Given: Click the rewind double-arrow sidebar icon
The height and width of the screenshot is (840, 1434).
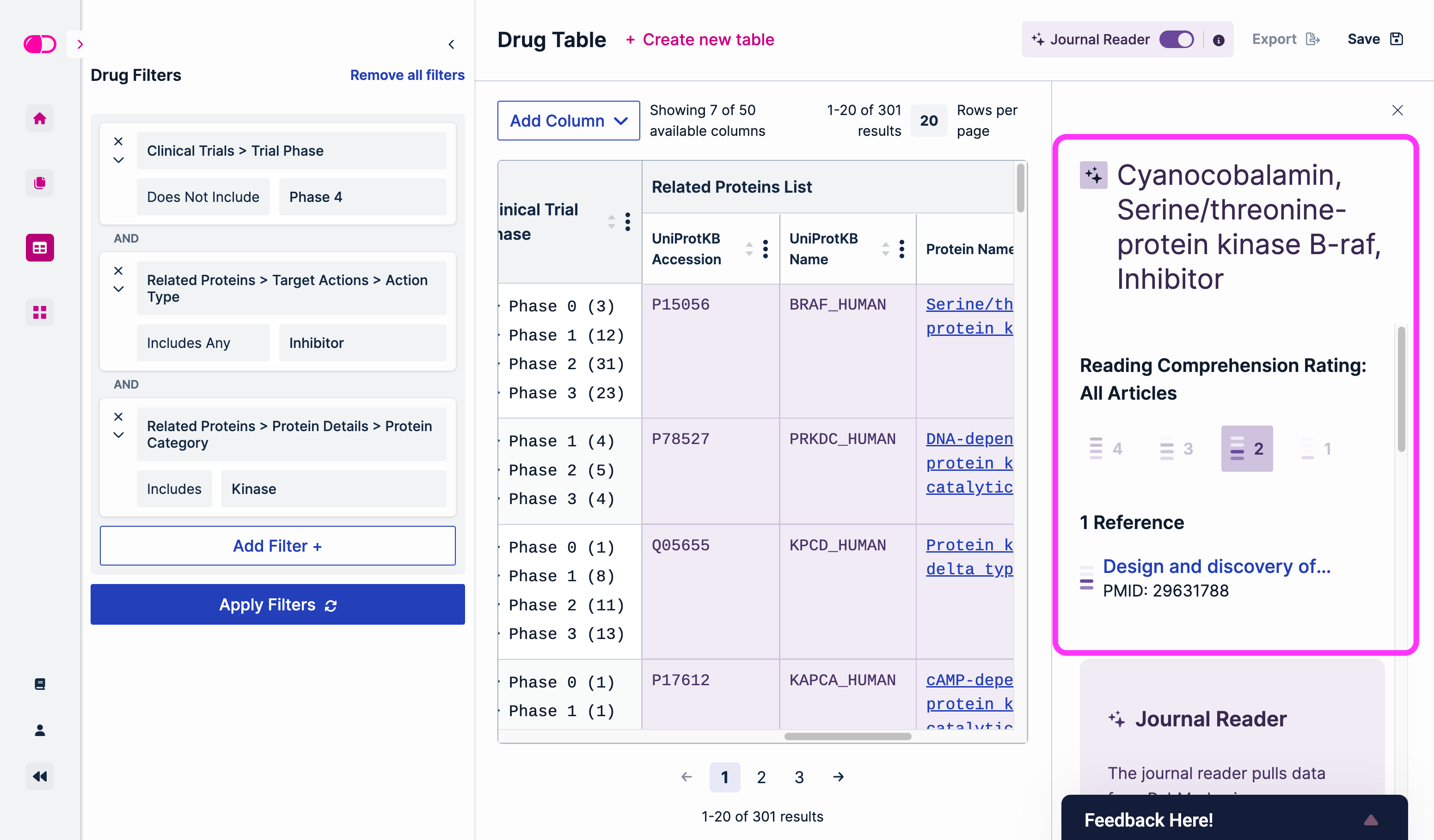Looking at the screenshot, I should point(39,776).
